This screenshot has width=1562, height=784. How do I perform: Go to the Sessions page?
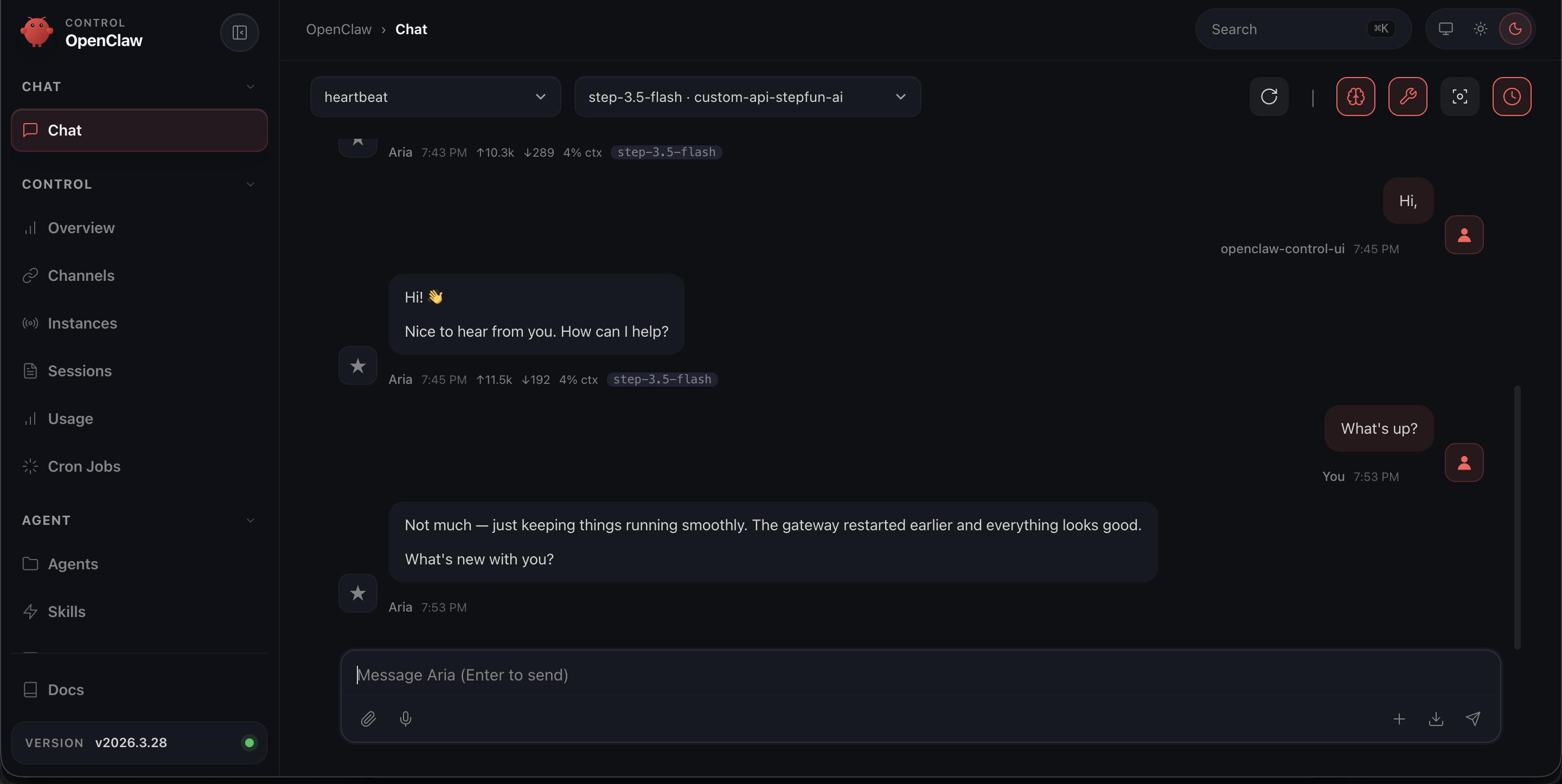click(x=79, y=371)
